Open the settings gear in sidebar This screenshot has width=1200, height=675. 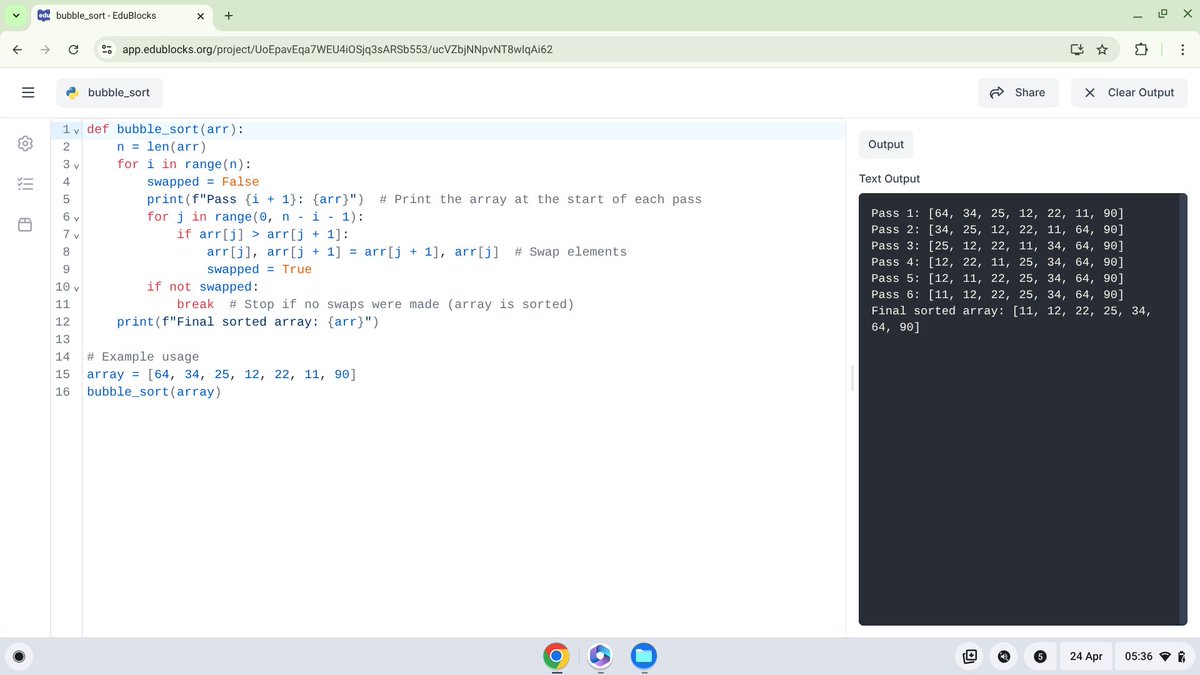tap(26, 144)
